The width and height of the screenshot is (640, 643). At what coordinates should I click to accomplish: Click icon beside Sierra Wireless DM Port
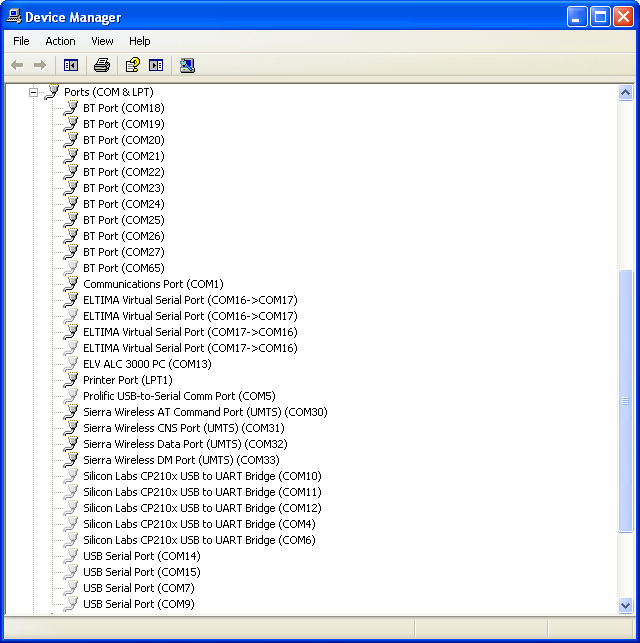click(x=71, y=460)
